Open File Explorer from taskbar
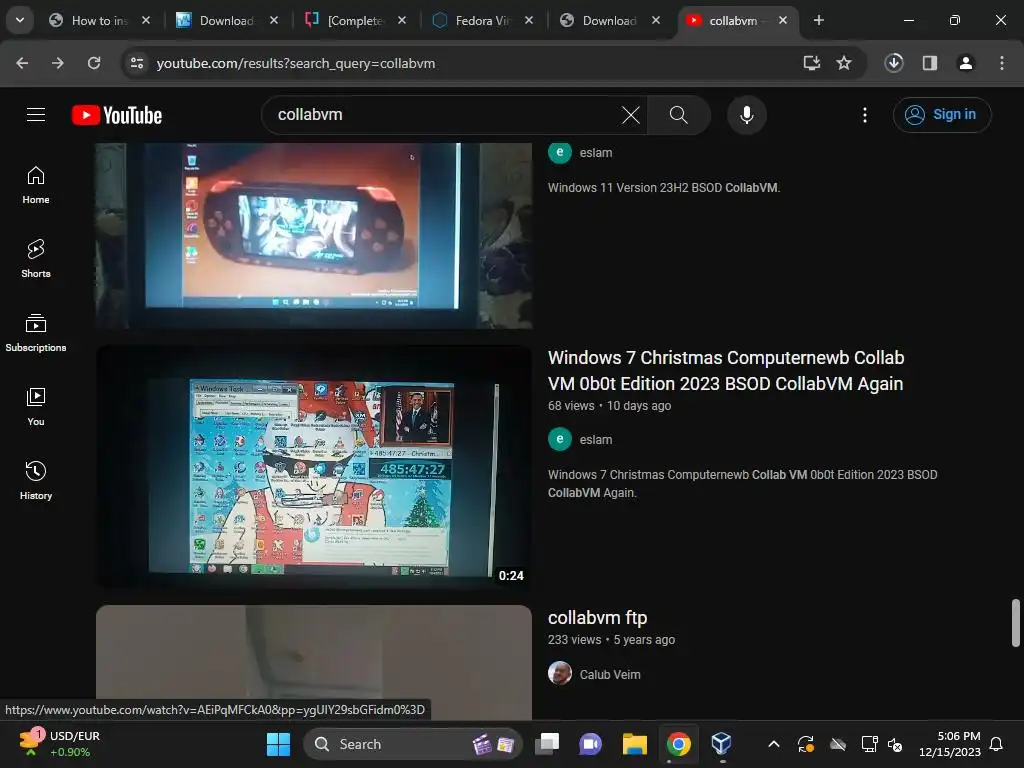This screenshot has height=768, width=1024. tap(635, 744)
